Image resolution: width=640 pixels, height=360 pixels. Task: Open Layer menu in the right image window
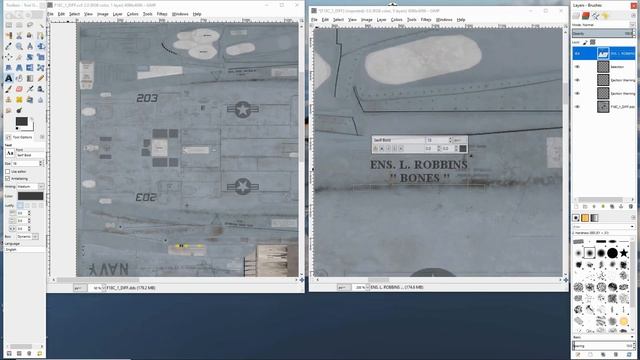(x=381, y=20)
